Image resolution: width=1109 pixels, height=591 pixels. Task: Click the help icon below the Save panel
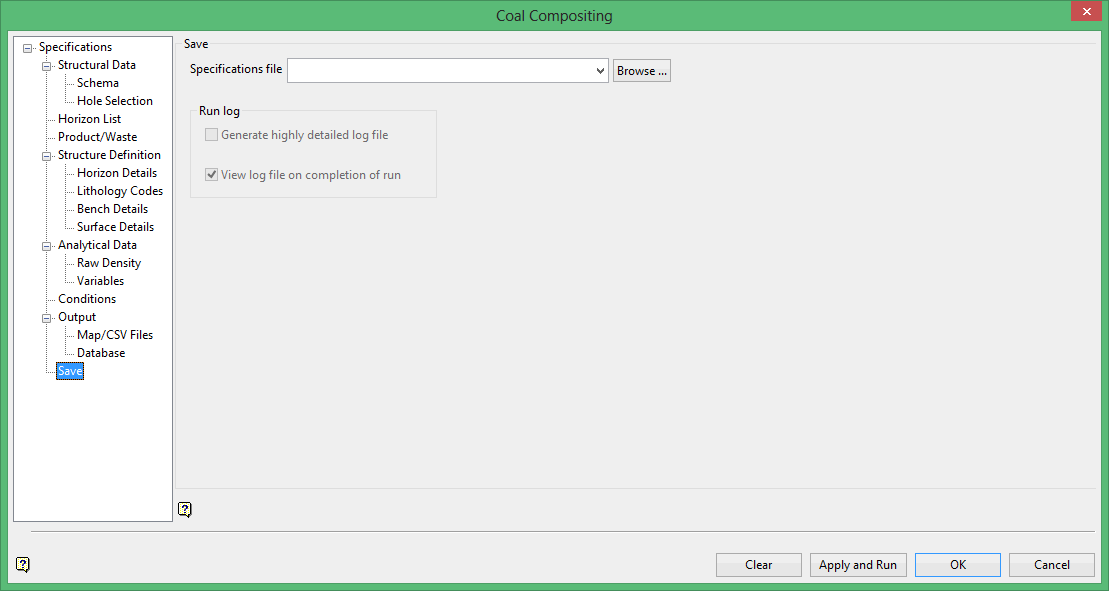pos(184,509)
